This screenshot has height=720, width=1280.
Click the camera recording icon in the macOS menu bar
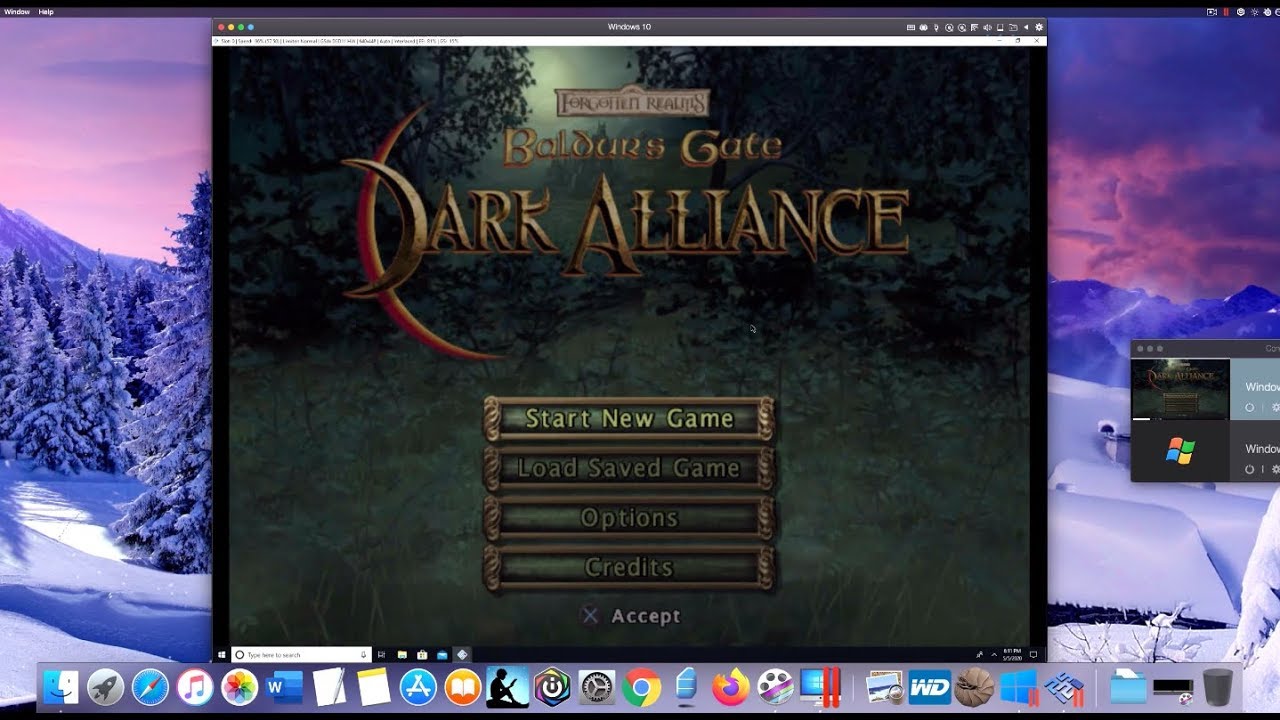tap(1212, 12)
